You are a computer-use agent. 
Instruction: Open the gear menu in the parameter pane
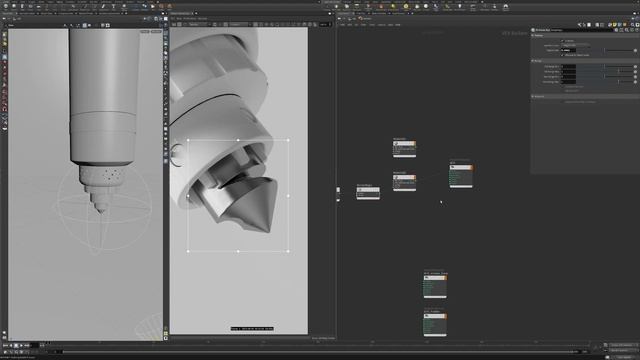[616, 30]
